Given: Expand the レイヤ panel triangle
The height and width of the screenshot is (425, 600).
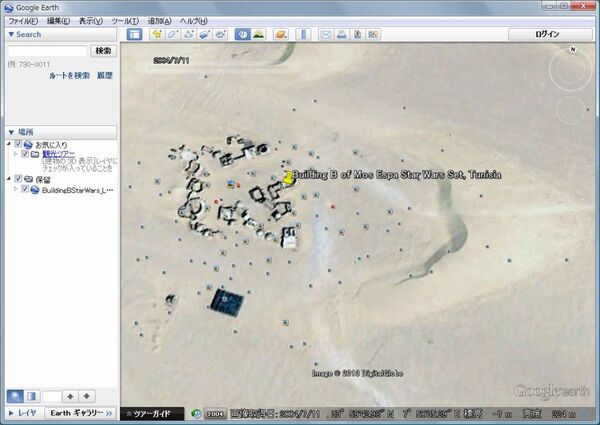Looking at the screenshot, I should (x=11, y=413).
